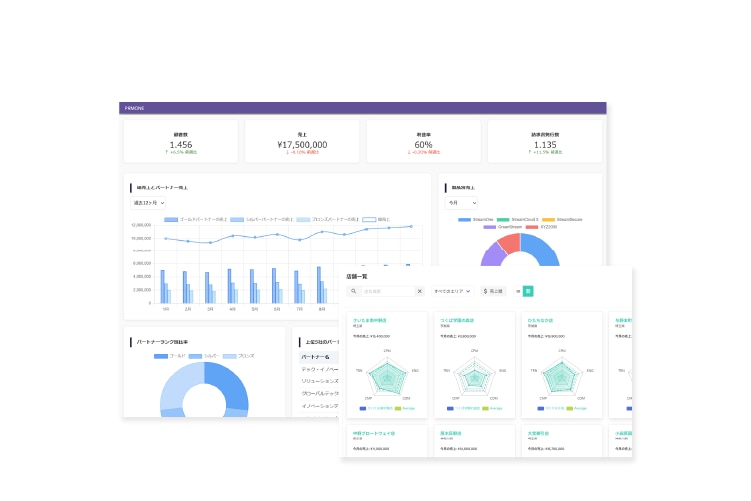Click the magnifier icon in store search

pos(355,291)
